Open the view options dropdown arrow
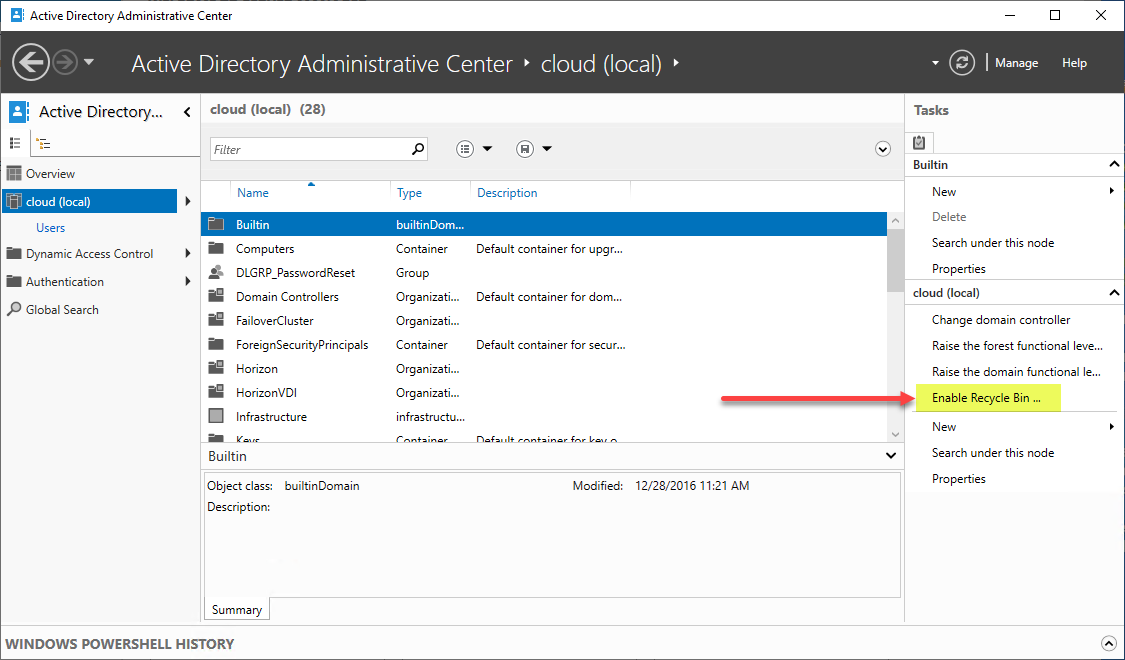This screenshot has height=660, width=1125. pyautogui.click(x=487, y=149)
